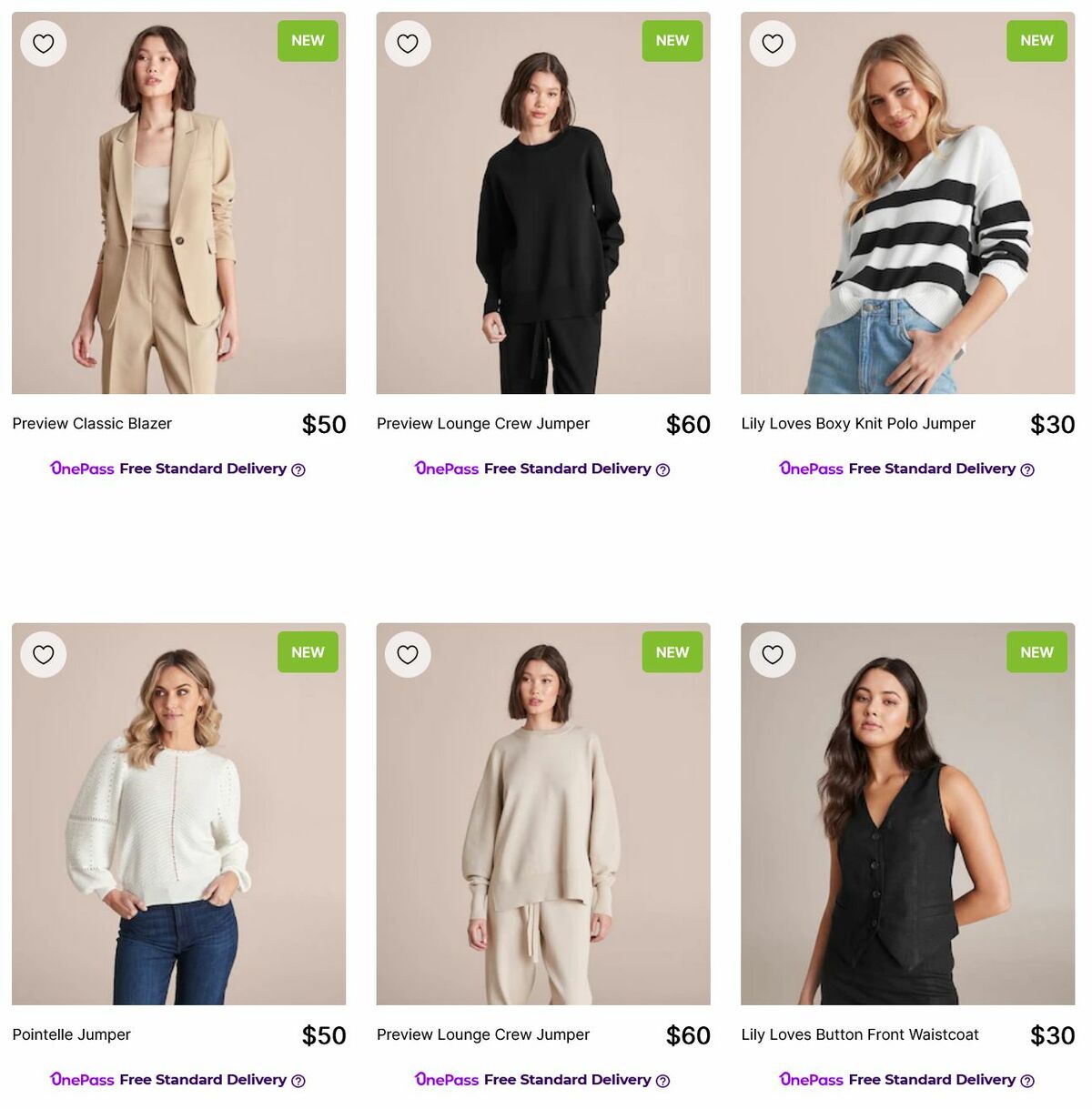The width and height of the screenshot is (1092, 1109).
Task: Click the $60 price of the black Lounge Crew Jumper
Action: (689, 424)
